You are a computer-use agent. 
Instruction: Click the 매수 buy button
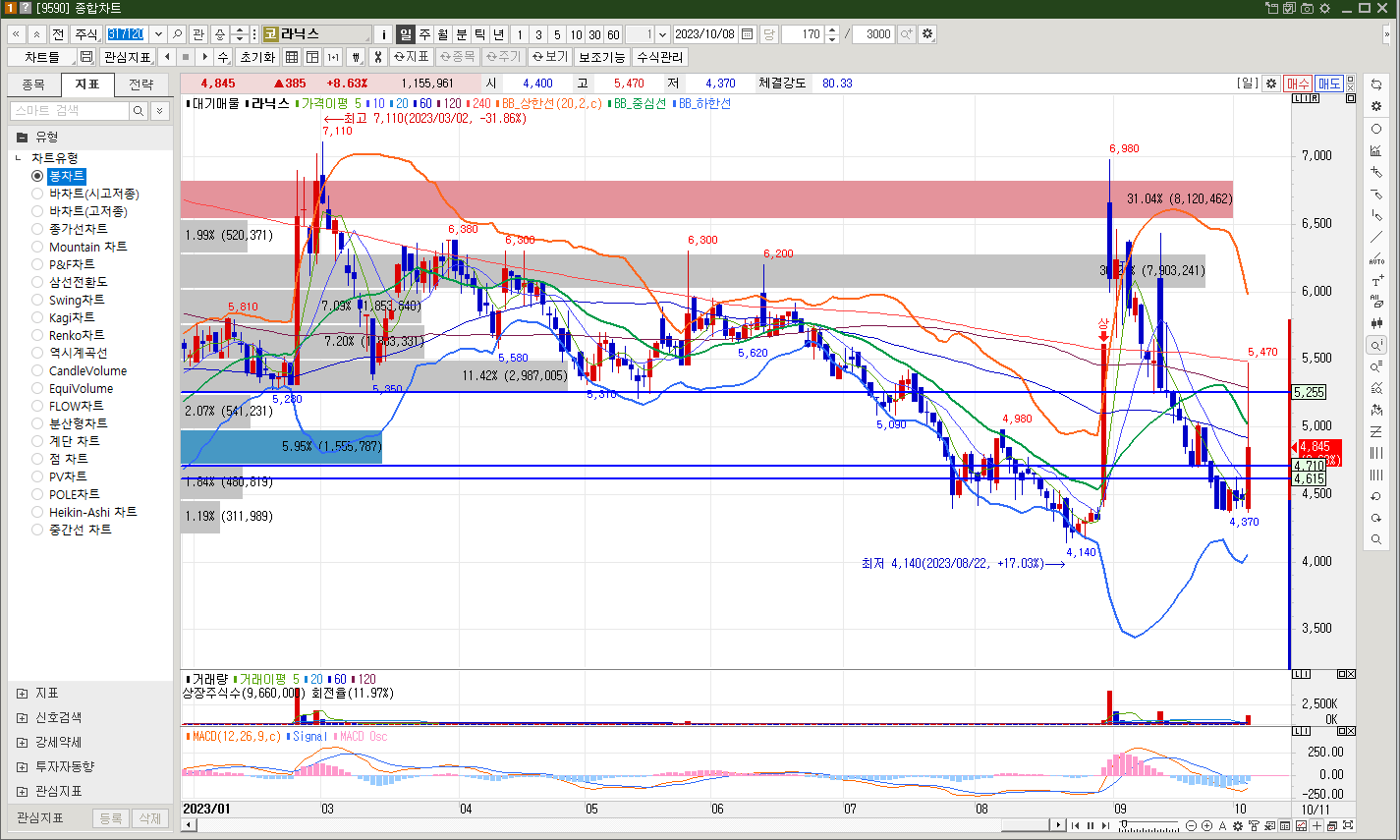[x=1298, y=84]
